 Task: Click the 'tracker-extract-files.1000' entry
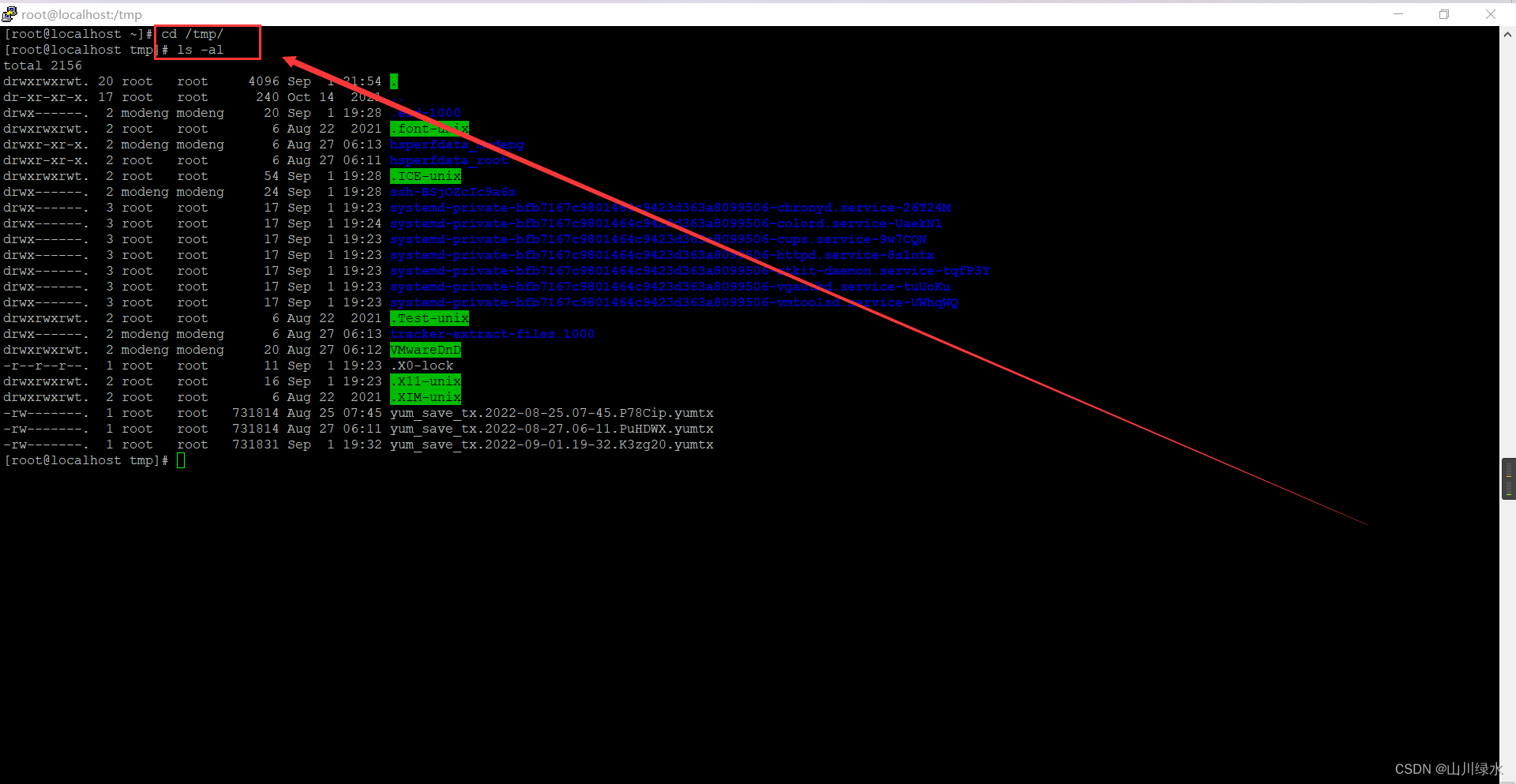tap(493, 334)
